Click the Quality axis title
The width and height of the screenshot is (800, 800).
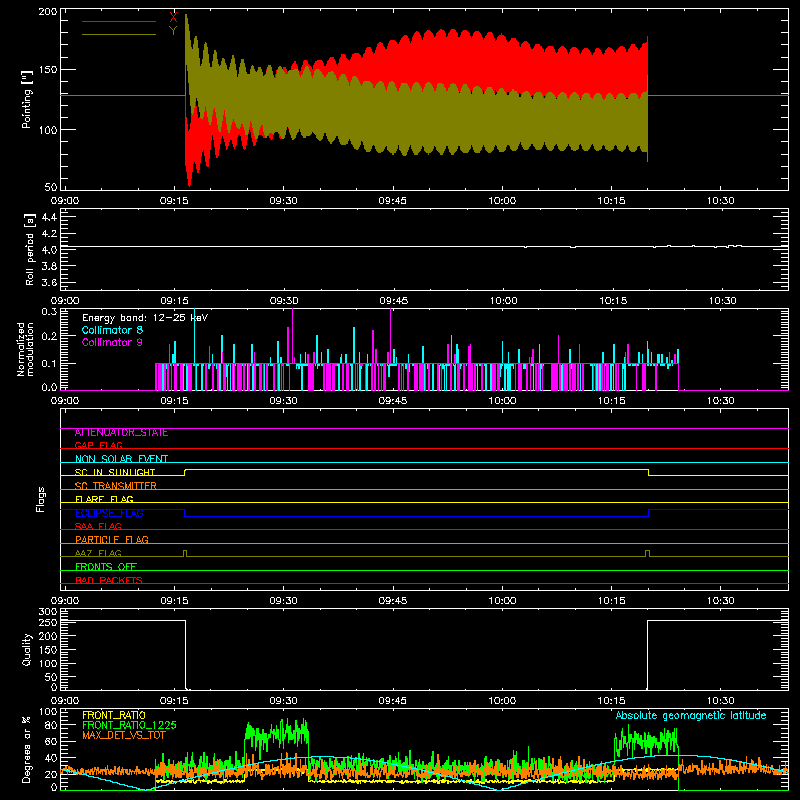tap(27, 649)
